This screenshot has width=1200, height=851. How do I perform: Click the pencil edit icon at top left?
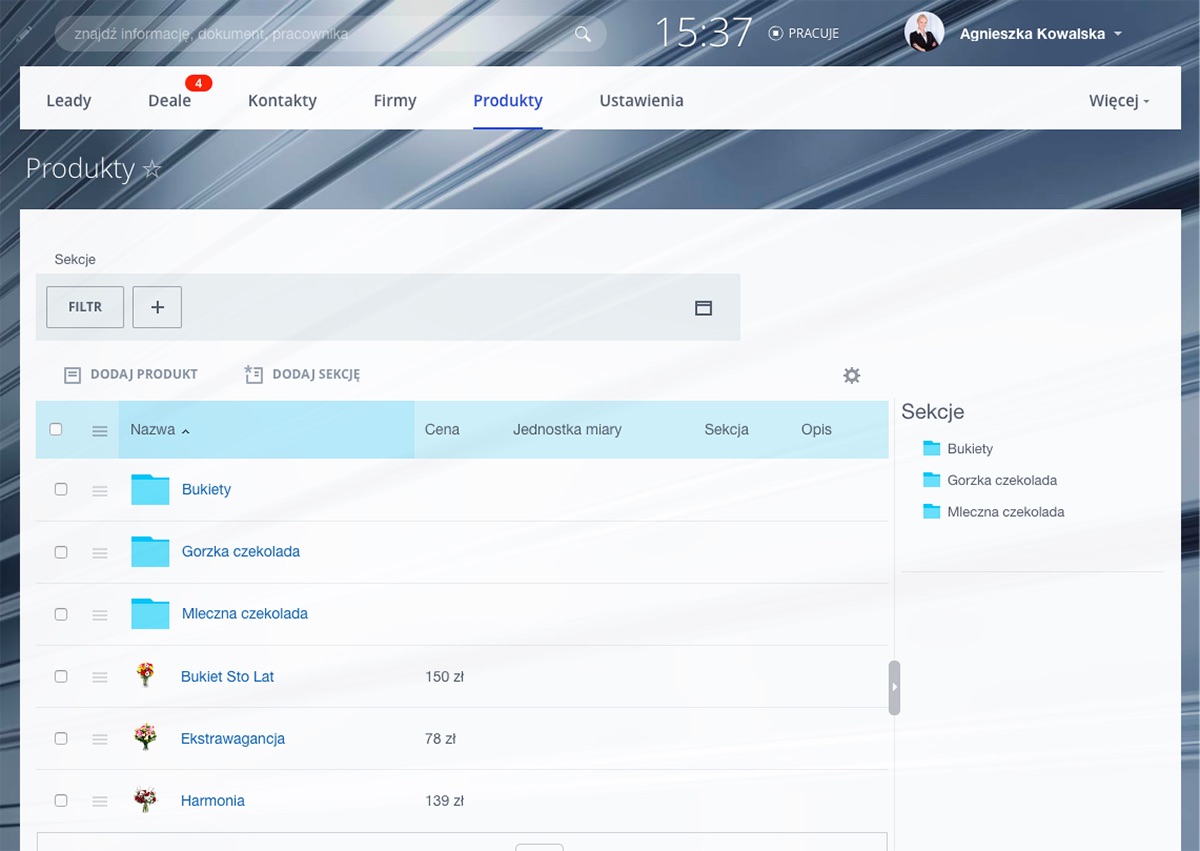click(25, 34)
